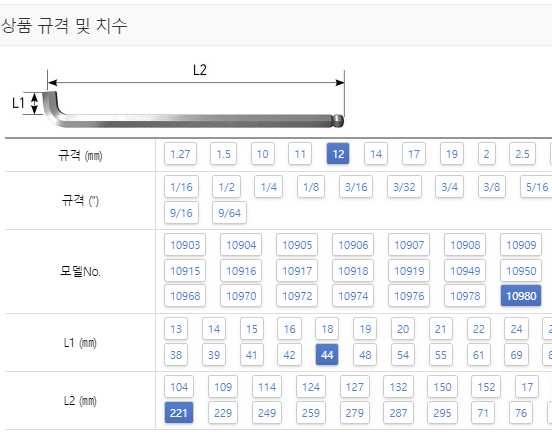Select the 1.27 mm size option
552x435 pixels.
(x=180, y=154)
